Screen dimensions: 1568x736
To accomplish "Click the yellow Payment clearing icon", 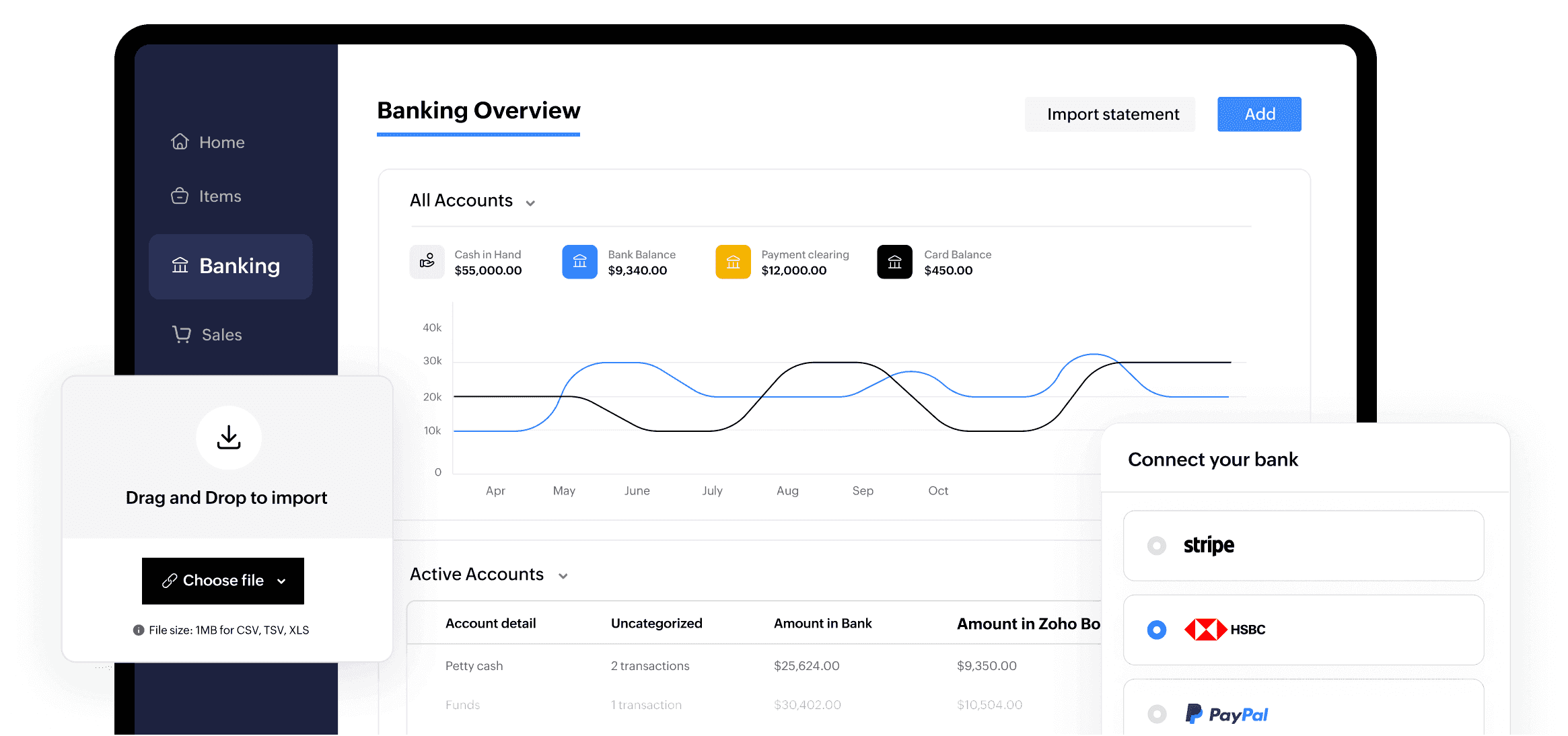I will pos(732,262).
